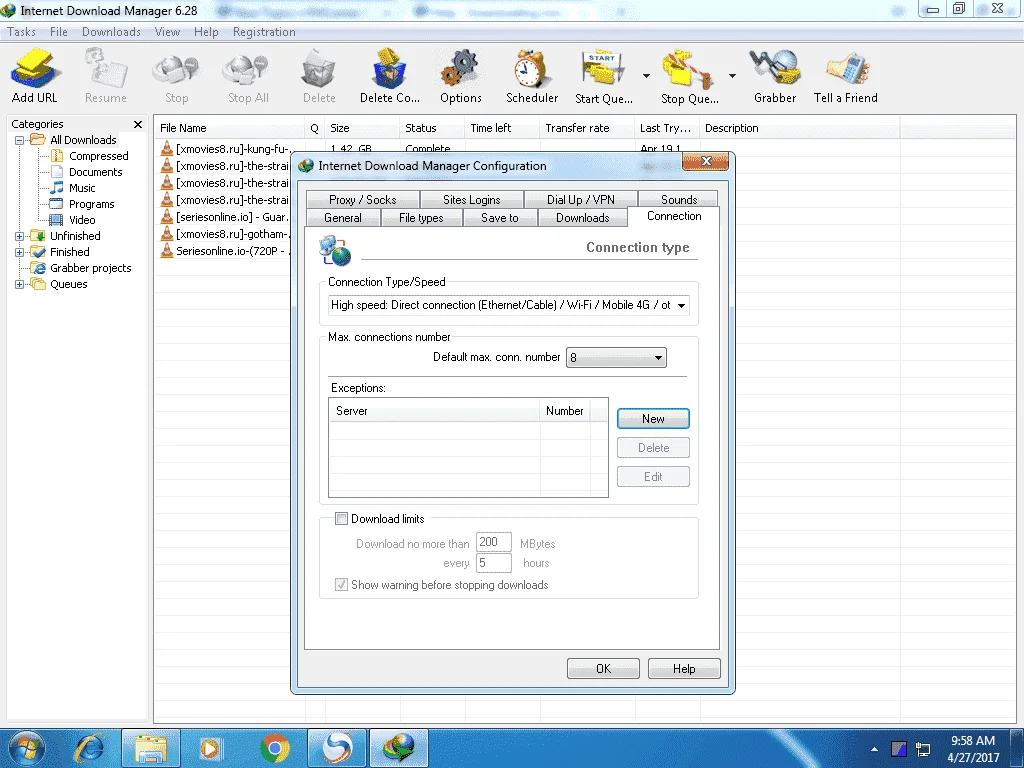Select All Downloads in the category tree
The image size is (1024, 768).
[83, 140]
